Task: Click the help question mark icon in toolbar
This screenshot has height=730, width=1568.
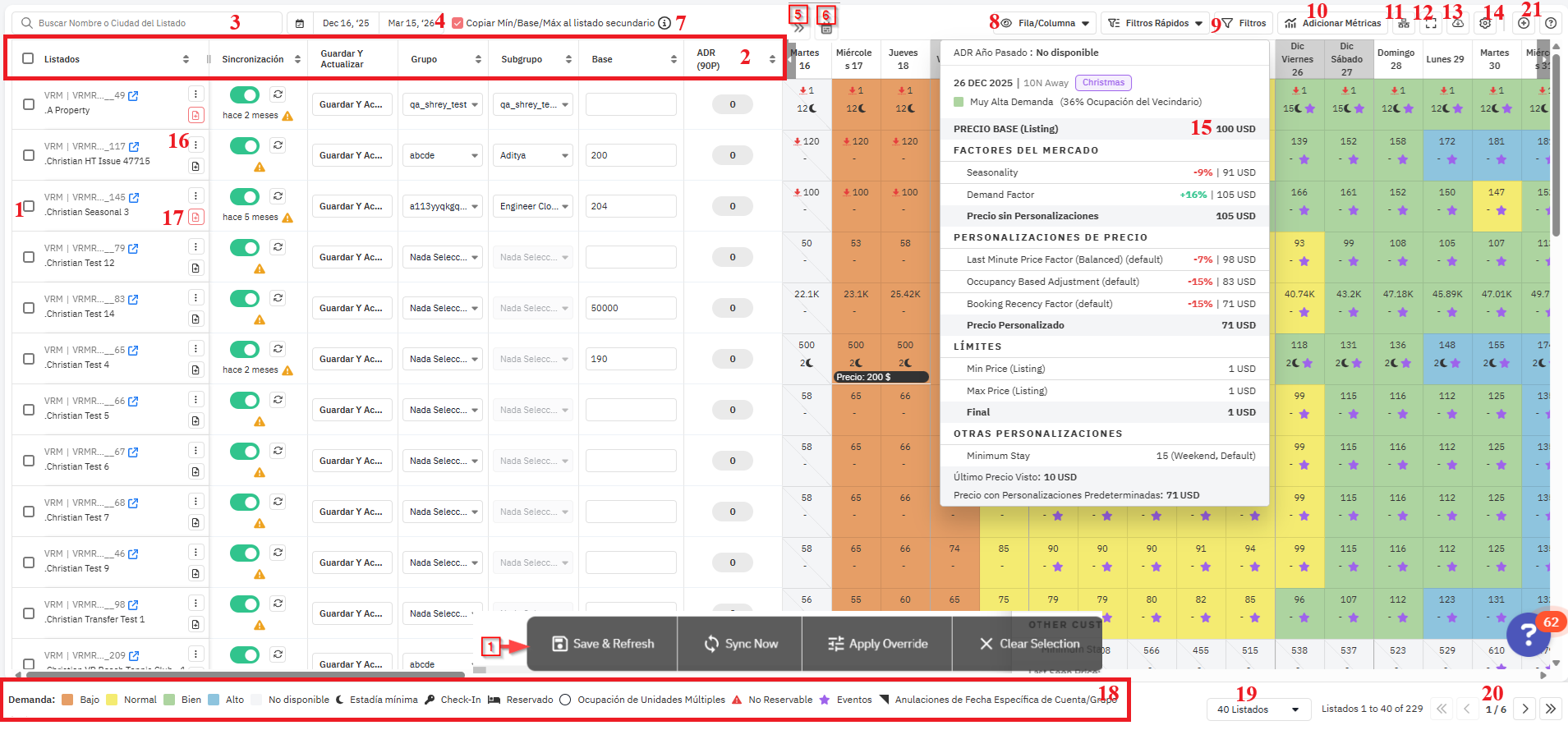Action: click(x=1550, y=24)
